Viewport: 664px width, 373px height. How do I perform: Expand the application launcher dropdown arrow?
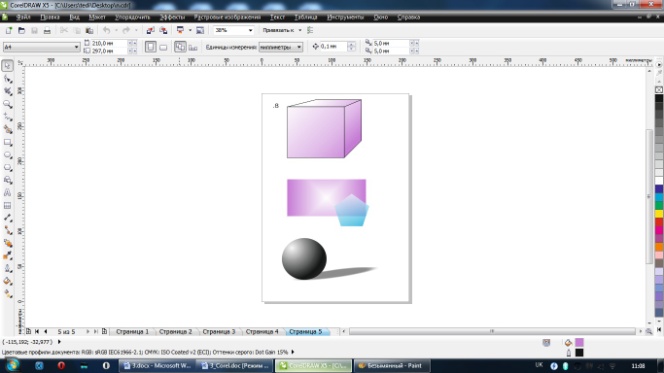pyautogui.click(x=190, y=30)
